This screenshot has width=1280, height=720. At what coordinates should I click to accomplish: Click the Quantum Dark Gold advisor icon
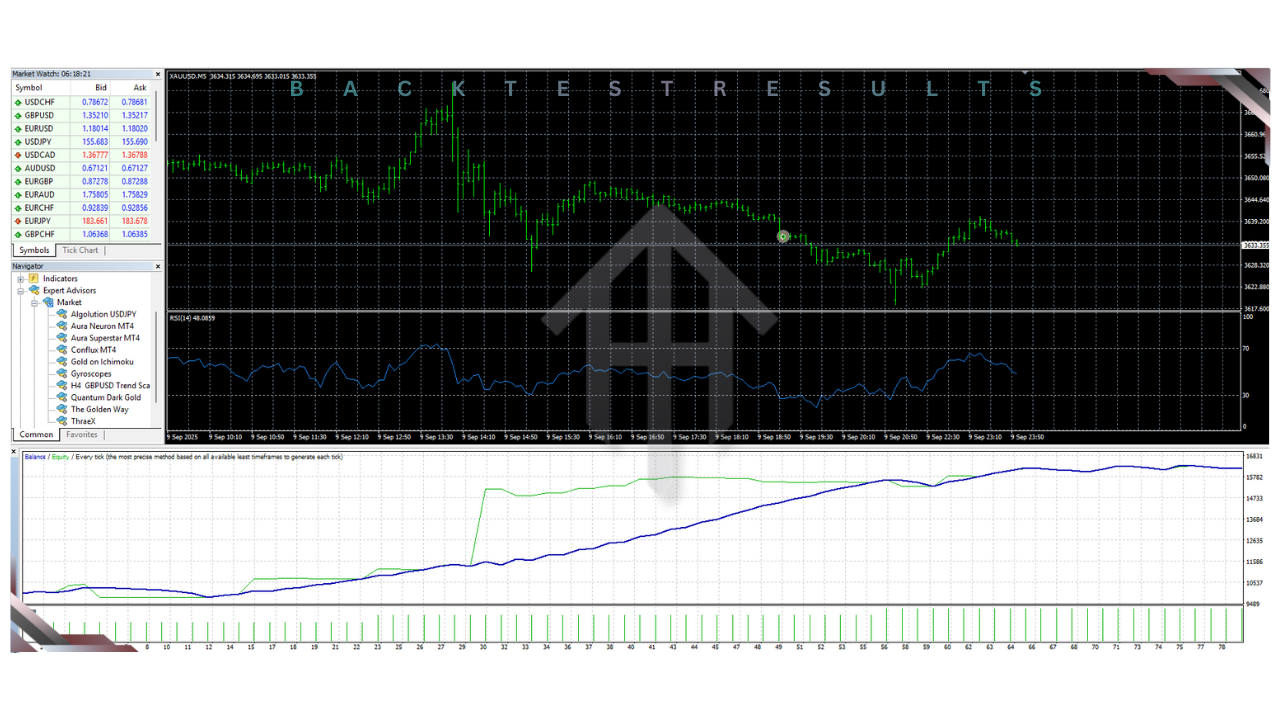62,397
